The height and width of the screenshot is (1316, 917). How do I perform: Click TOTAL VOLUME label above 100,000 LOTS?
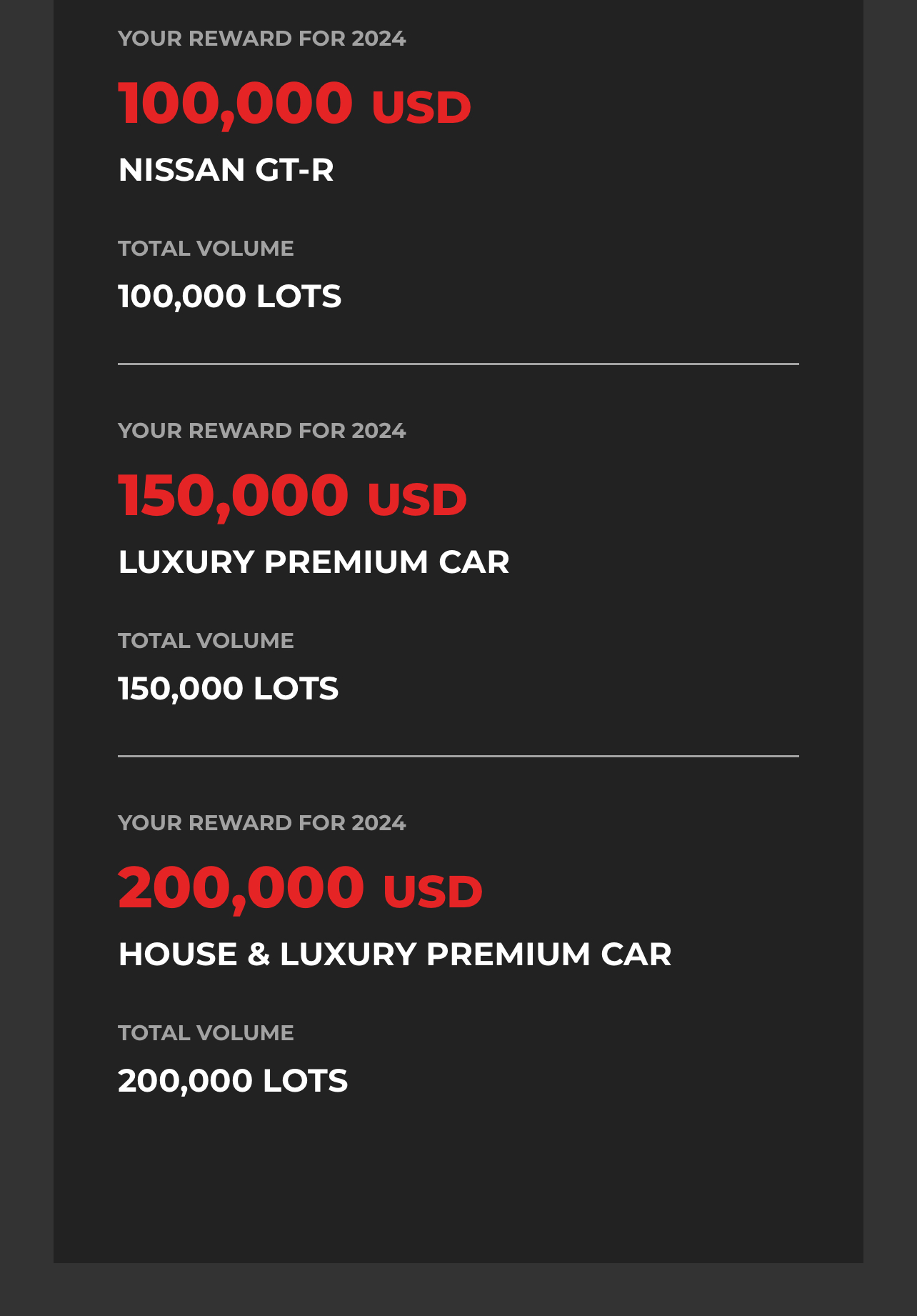pyautogui.click(x=206, y=249)
